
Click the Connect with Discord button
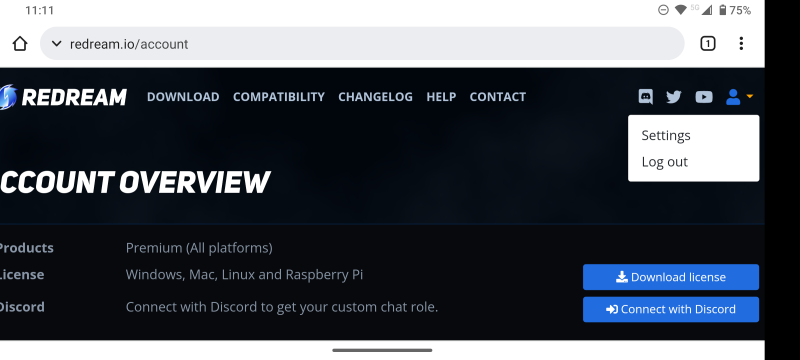(671, 310)
